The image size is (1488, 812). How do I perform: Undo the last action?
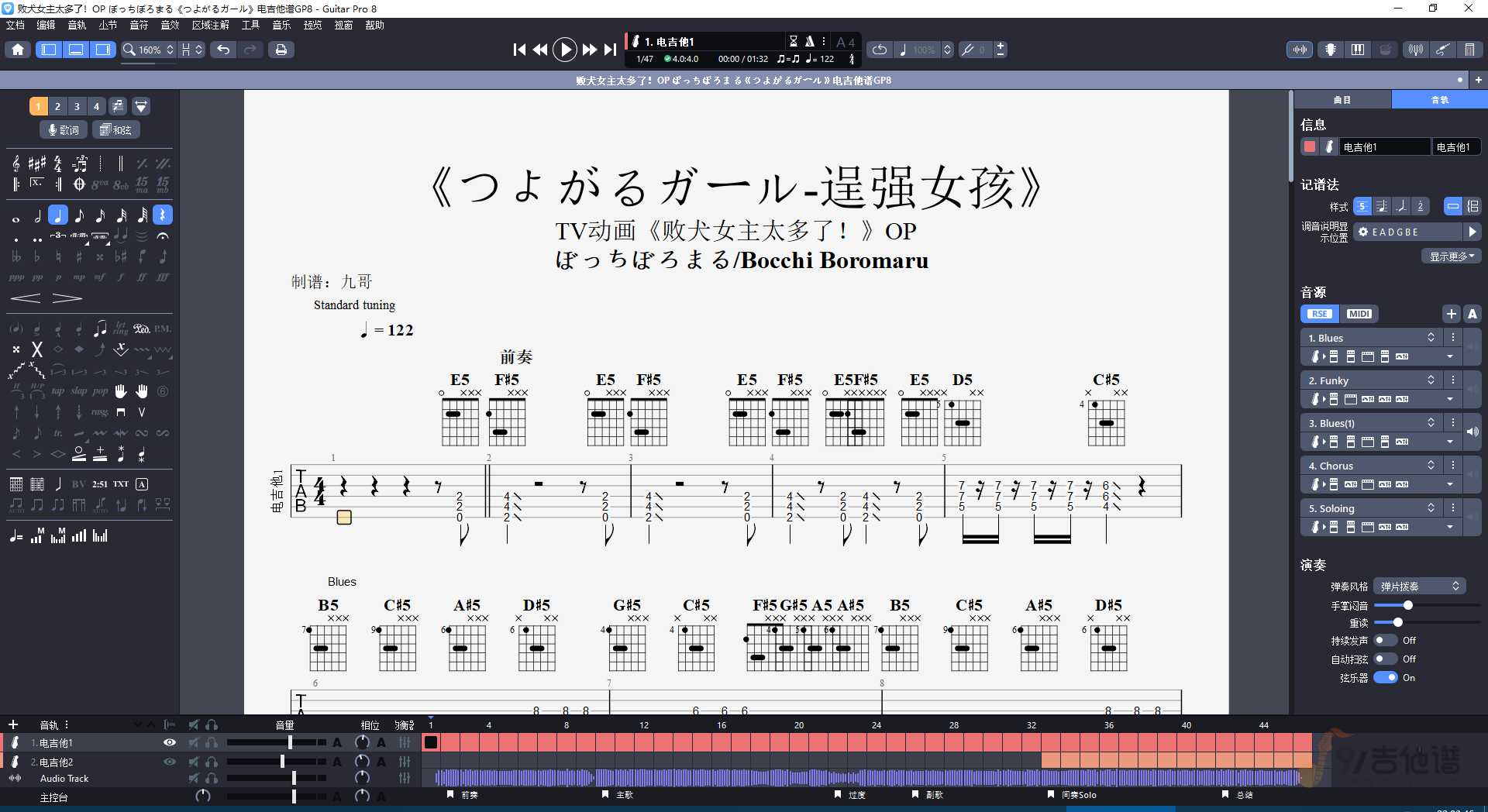[223, 50]
